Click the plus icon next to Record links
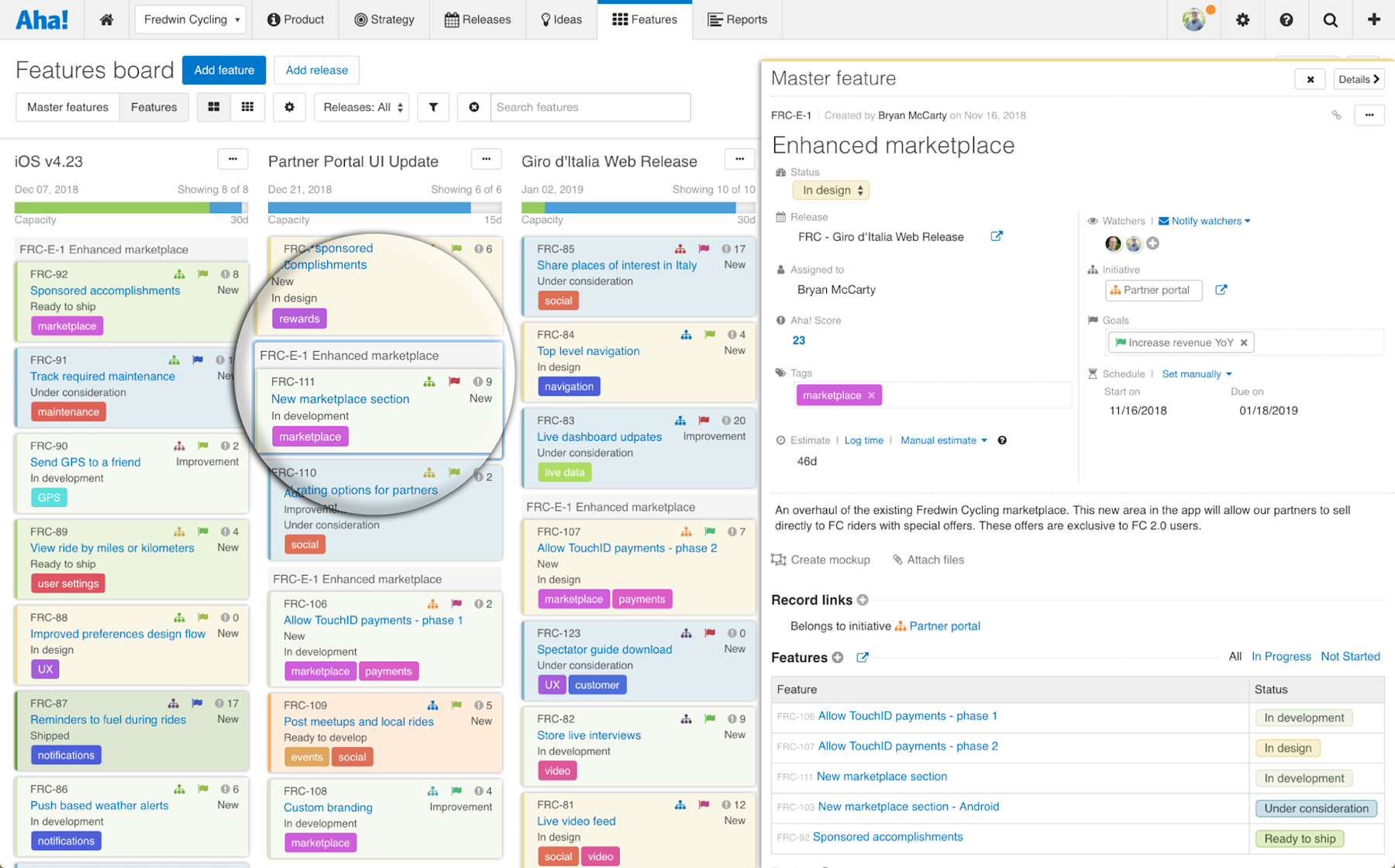Screen dimensions: 1395x868 (x=863, y=599)
